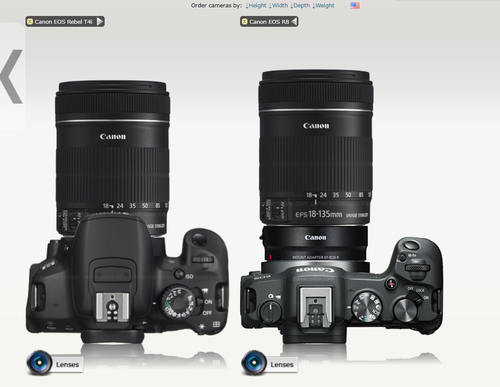This screenshot has height=387, width=500.
Task: Click the Canon mount adapter on R8
Action: pyautogui.click(x=315, y=244)
